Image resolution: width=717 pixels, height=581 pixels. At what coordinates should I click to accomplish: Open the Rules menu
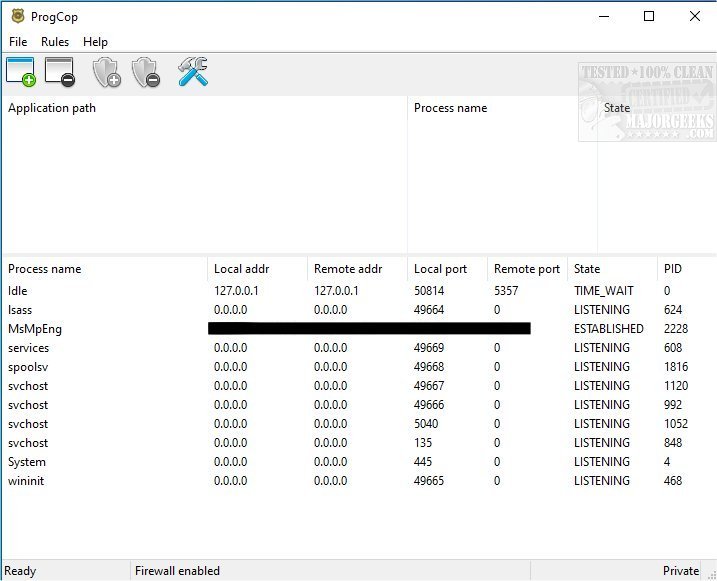pyautogui.click(x=55, y=42)
